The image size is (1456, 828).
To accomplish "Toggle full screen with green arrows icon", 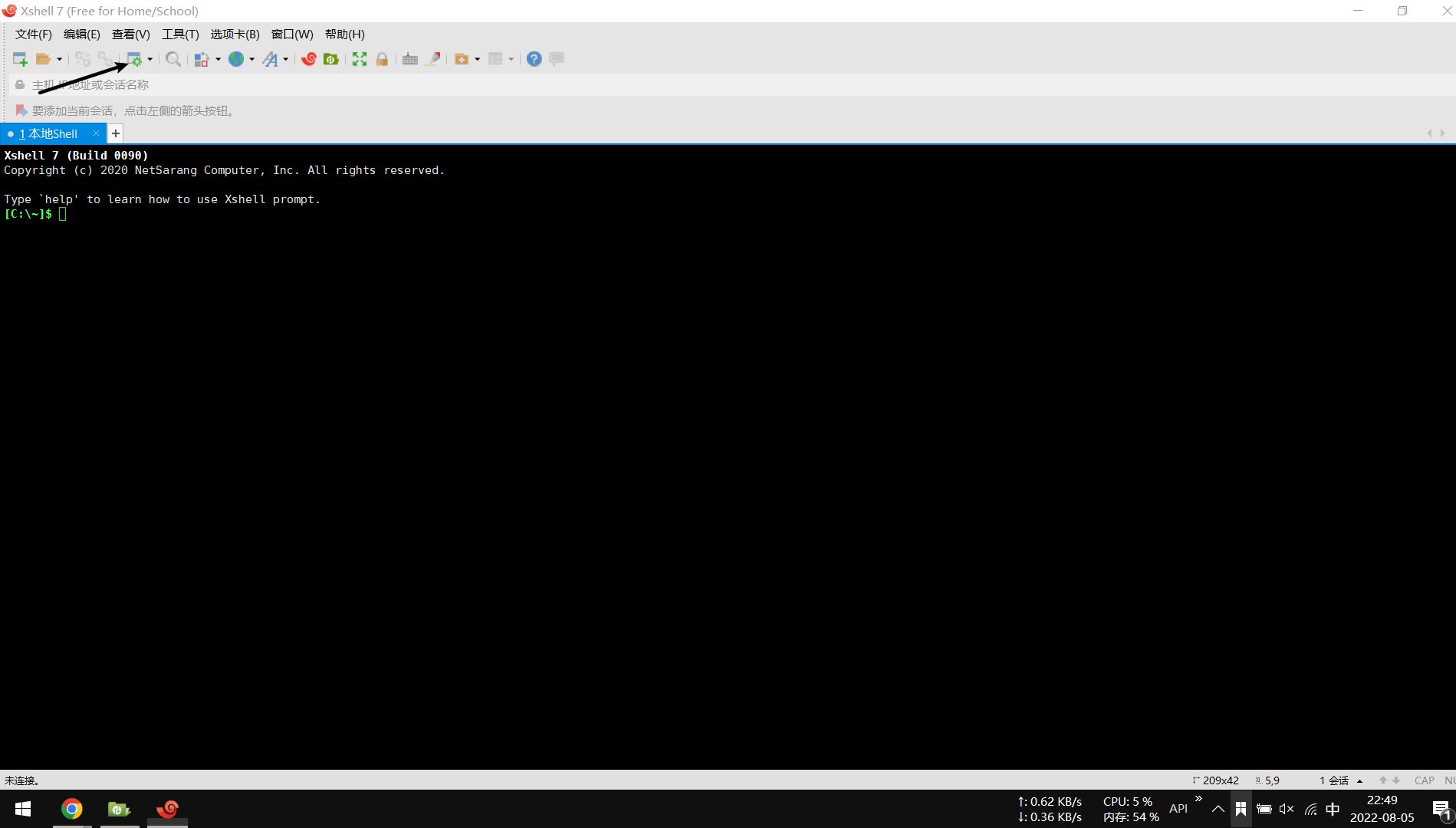I will point(360,59).
